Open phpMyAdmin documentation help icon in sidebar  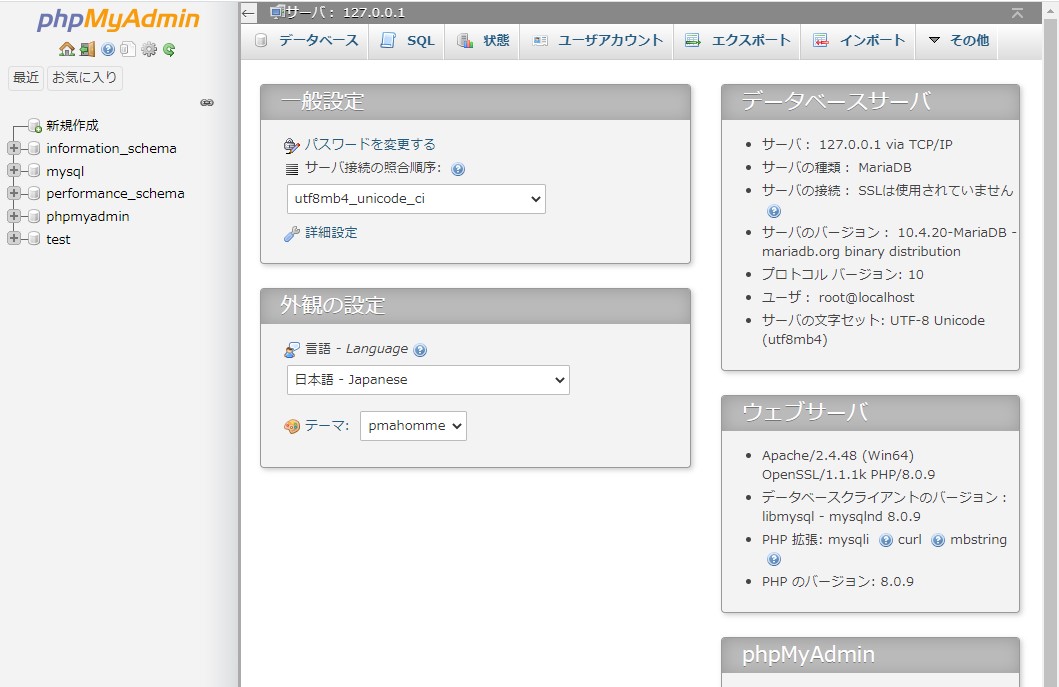[x=108, y=49]
